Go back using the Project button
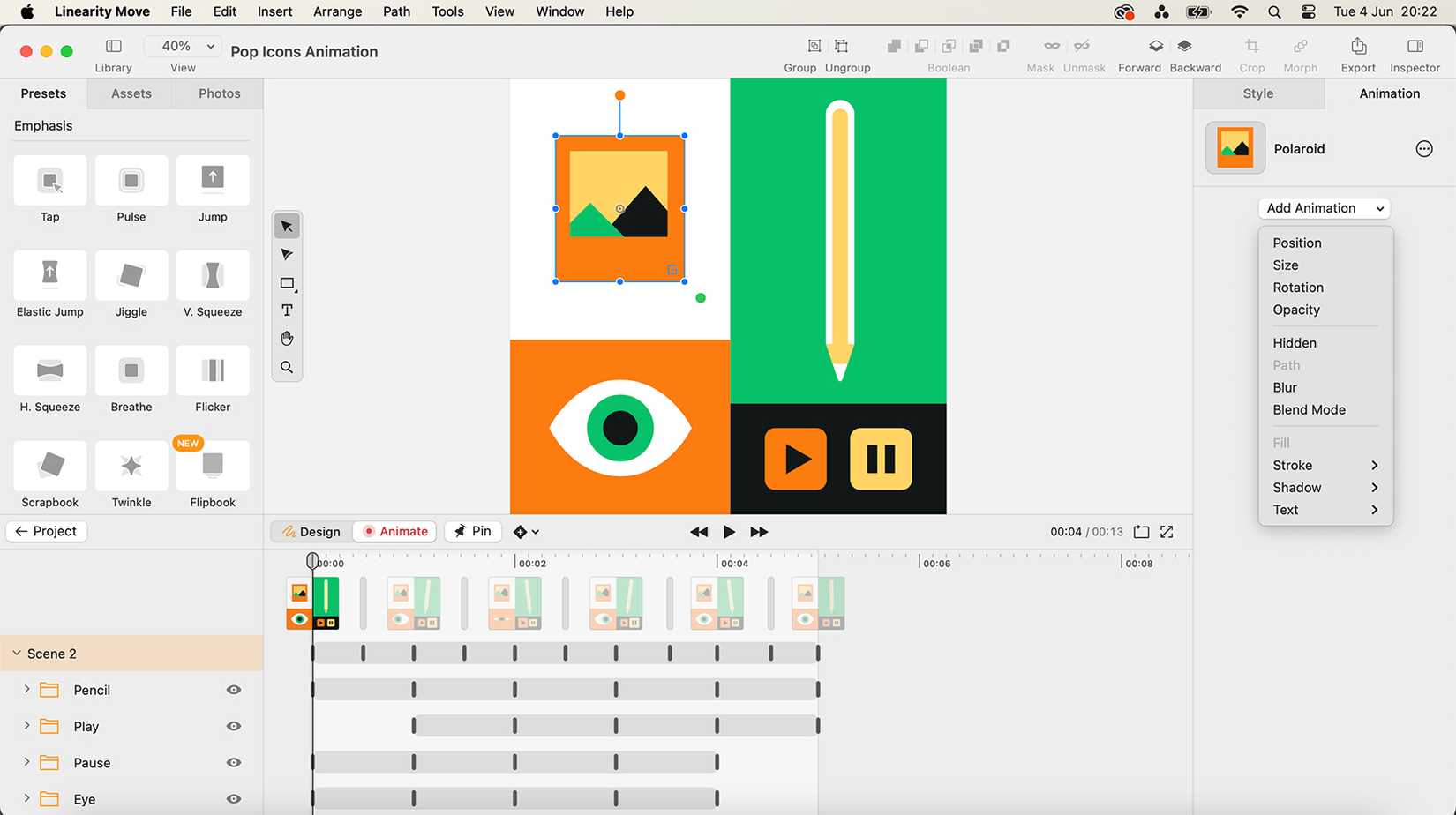The height and width of the screenshot is (815, 1456). point(46,531)
